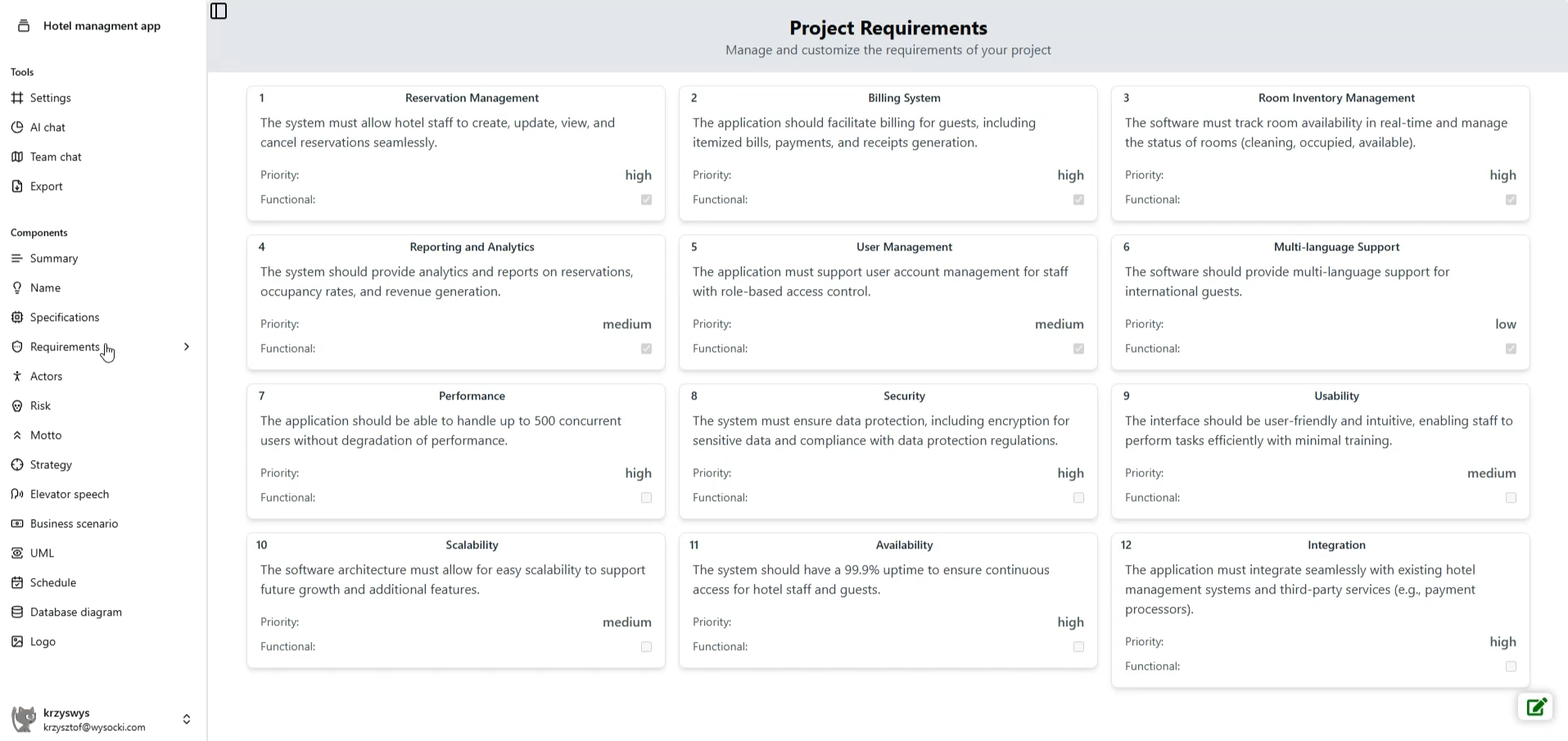Viewport: 1568px width, 741px height.
Task: Click the green edit requirements icon
Action: point(1535,707)
